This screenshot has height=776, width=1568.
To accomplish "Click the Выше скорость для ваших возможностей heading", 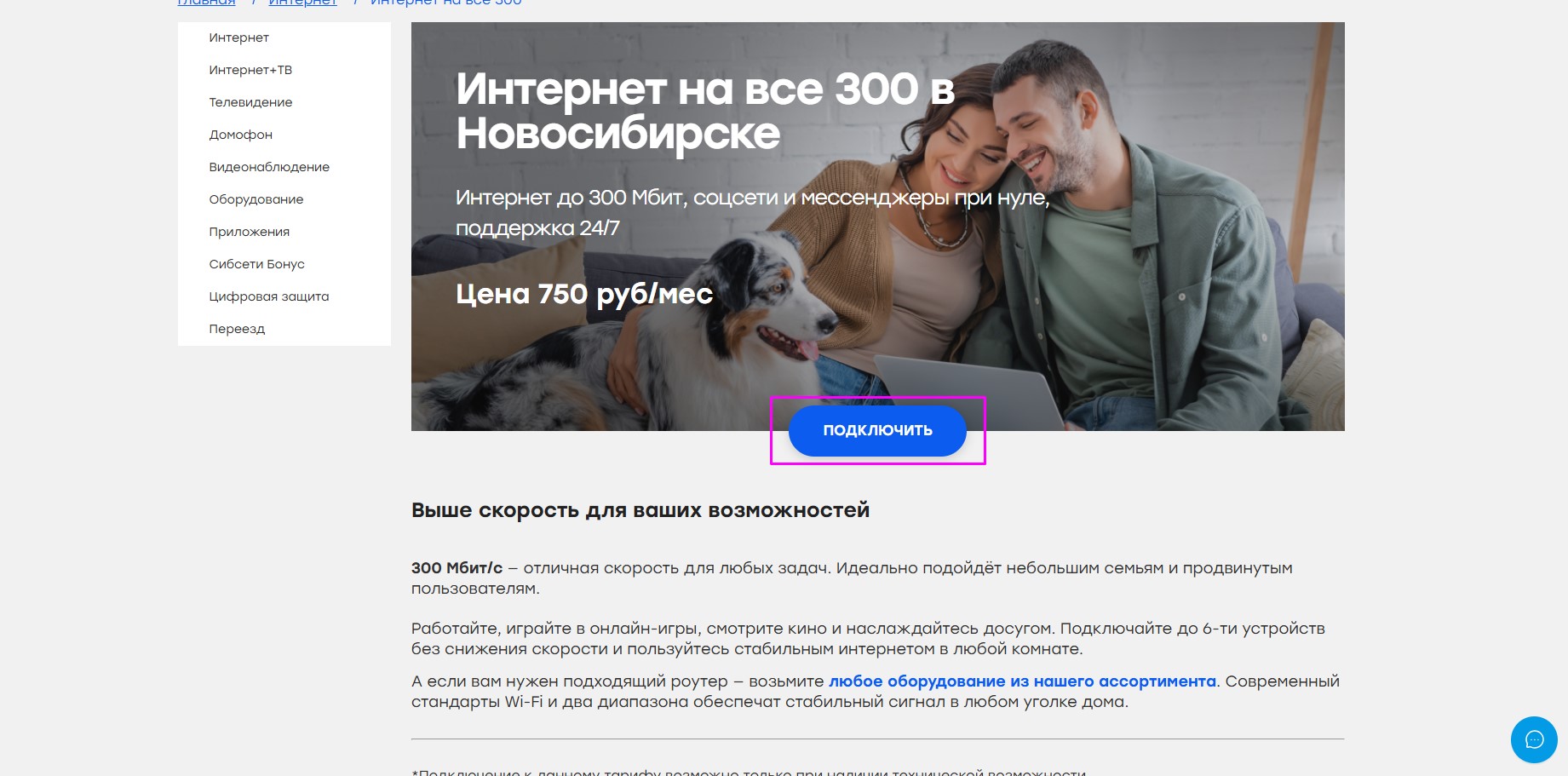I will (640, 510).
